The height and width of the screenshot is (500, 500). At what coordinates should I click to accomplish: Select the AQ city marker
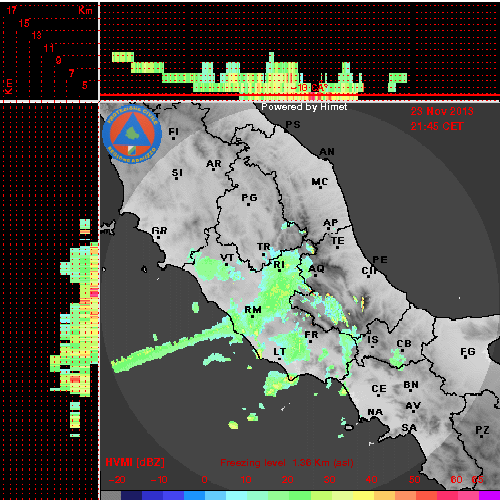(316, 270)
